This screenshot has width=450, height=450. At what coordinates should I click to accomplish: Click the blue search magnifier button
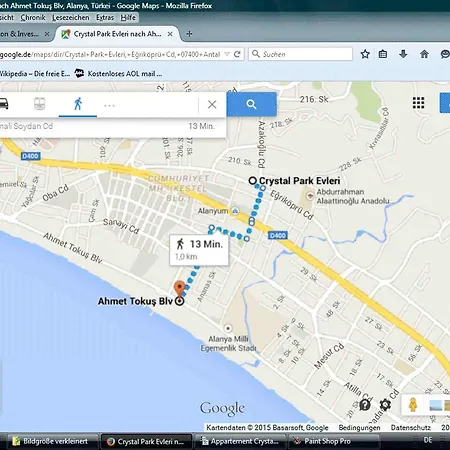coord(252,104)
